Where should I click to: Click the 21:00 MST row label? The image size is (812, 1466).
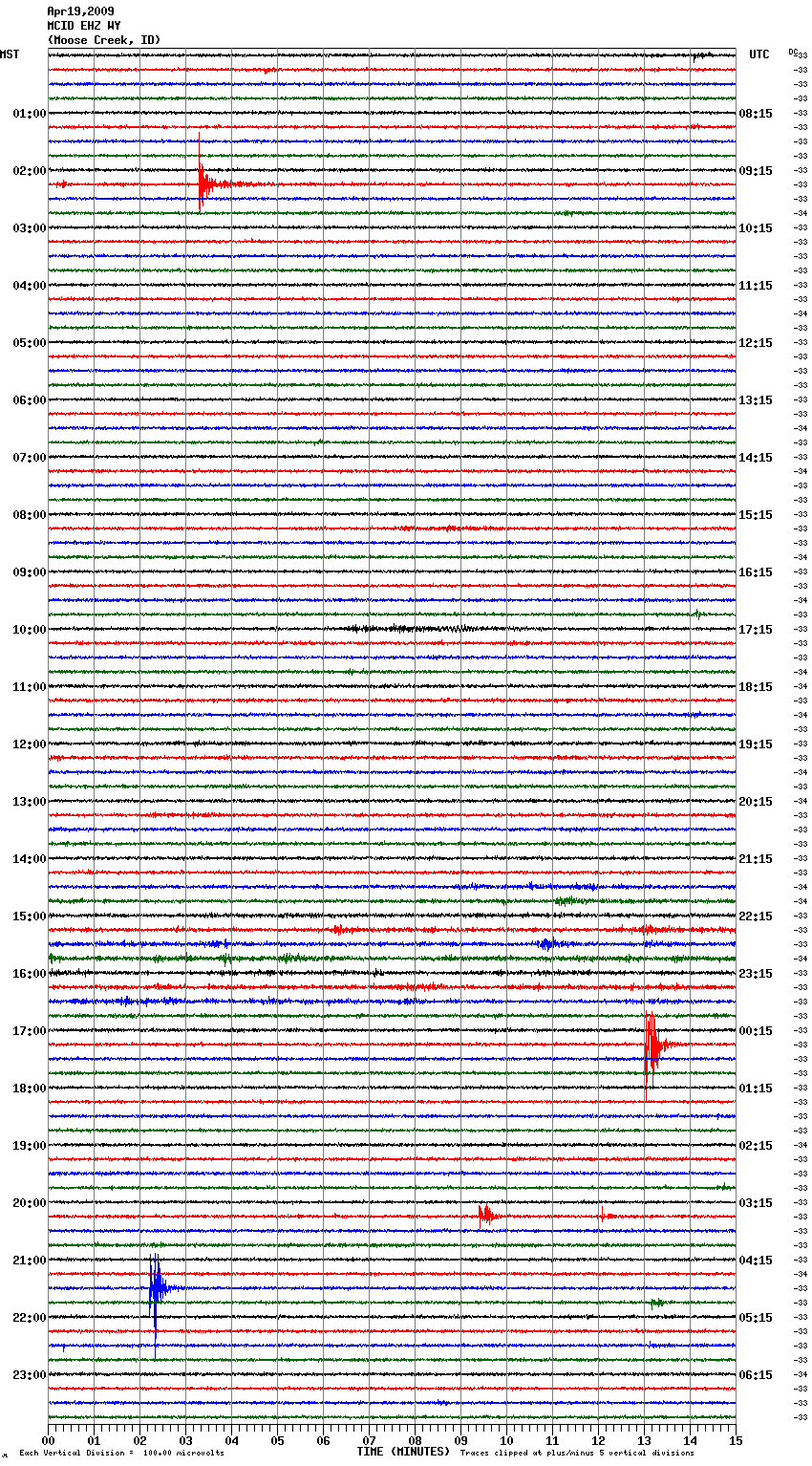[30, 1261]
